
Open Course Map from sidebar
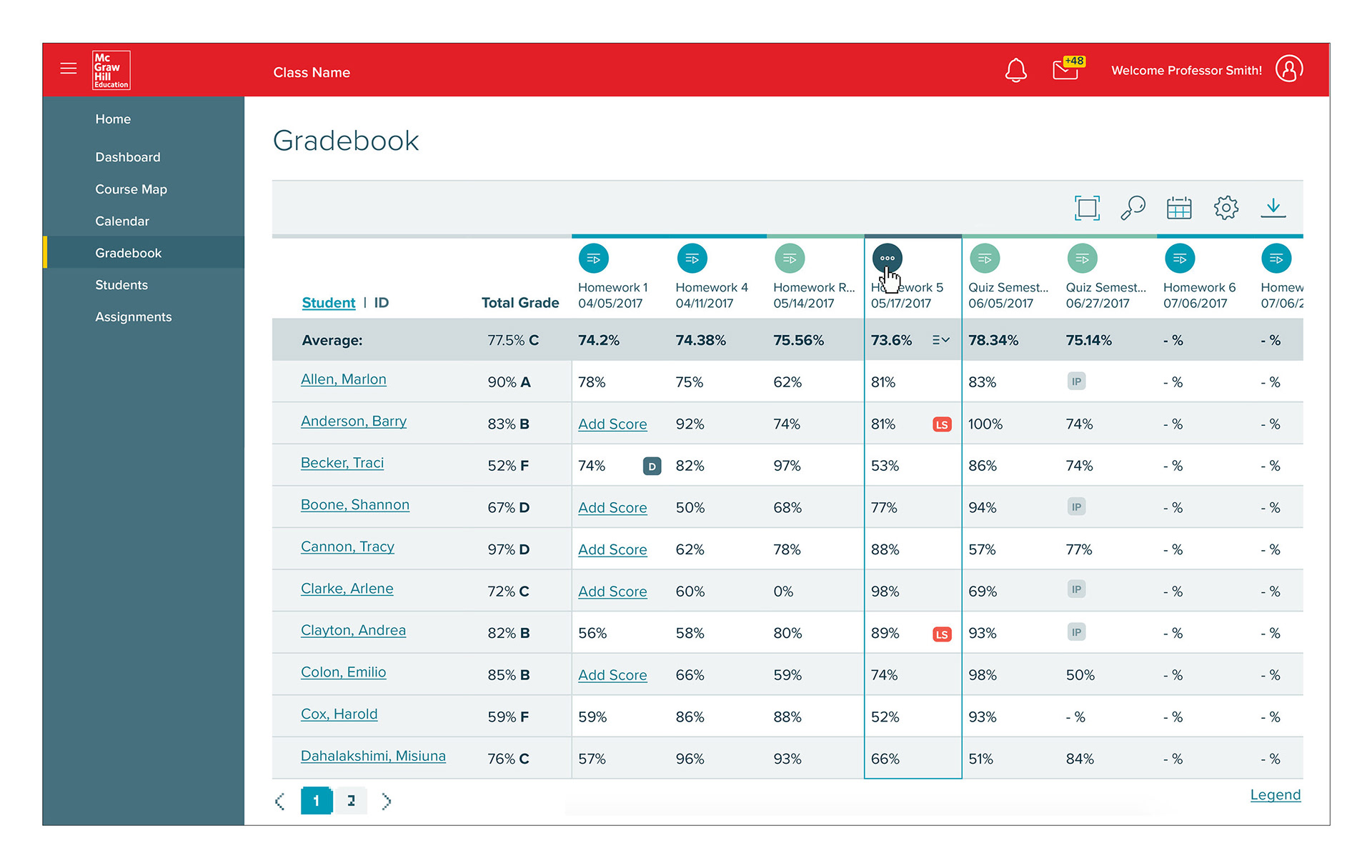click(x=131, y=189)
